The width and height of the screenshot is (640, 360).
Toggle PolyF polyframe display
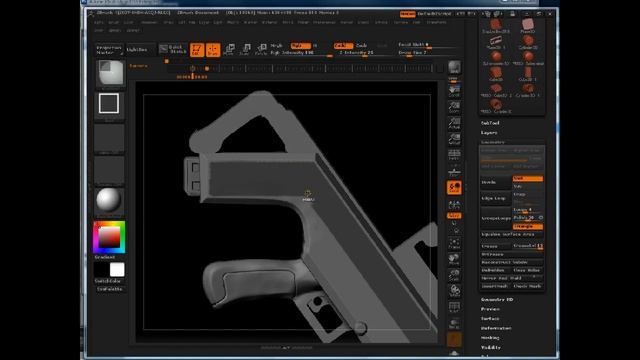pyautogui.click(x=454, y=307)
